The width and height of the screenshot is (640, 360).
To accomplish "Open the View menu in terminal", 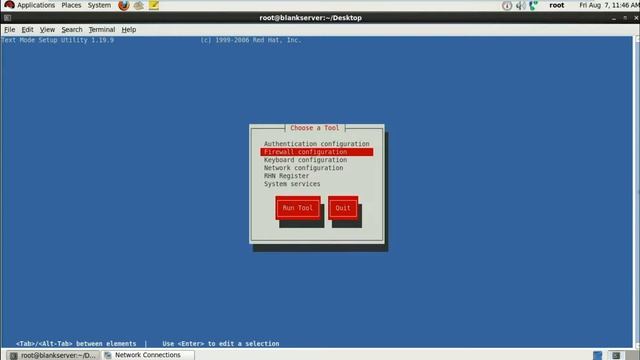I will pos(47,29).
